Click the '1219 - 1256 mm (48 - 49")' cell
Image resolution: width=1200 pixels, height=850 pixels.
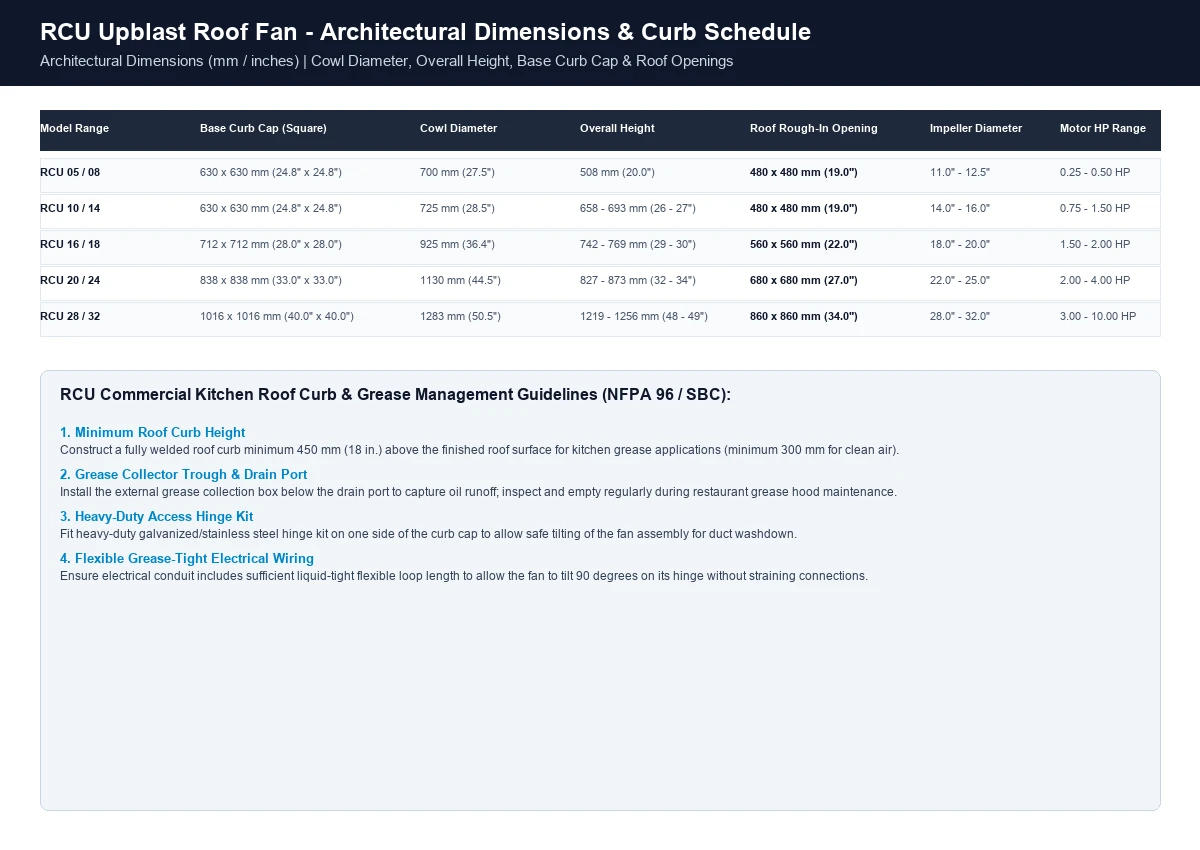click(x=644, y=316)
